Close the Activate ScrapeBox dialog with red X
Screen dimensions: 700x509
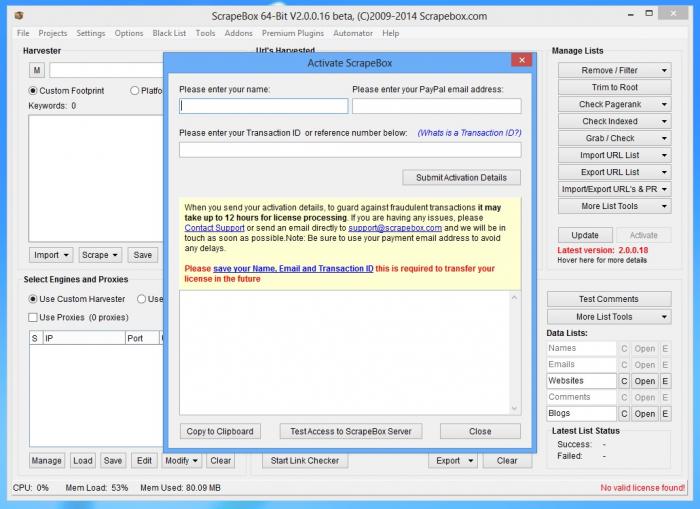pos(521,60)
